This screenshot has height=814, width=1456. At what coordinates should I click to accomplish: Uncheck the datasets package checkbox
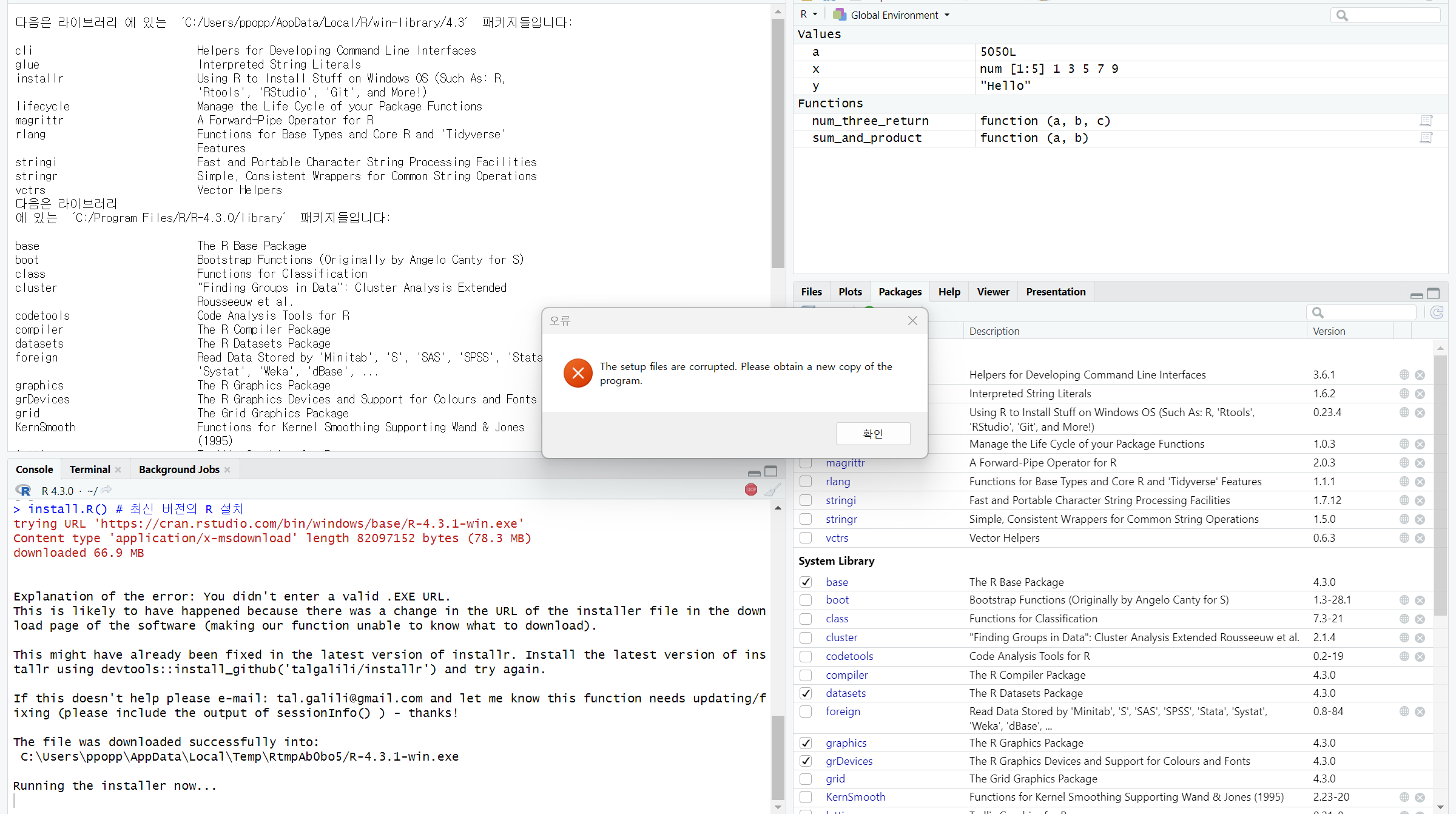coord(806,693)
